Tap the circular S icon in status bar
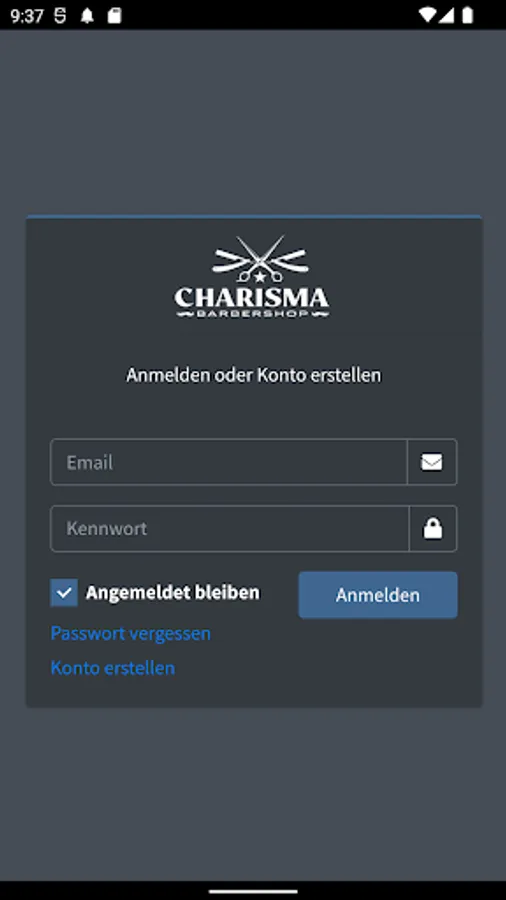This screenshot has width=506, height=900. [60, 15]
